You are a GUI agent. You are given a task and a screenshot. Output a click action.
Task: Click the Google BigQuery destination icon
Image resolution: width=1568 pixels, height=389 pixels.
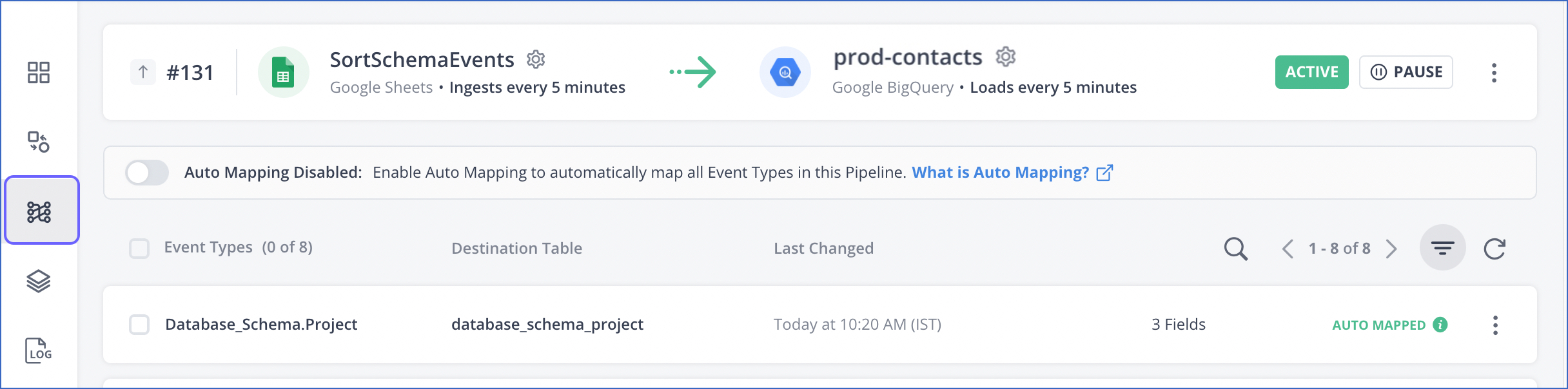[785, 71]
